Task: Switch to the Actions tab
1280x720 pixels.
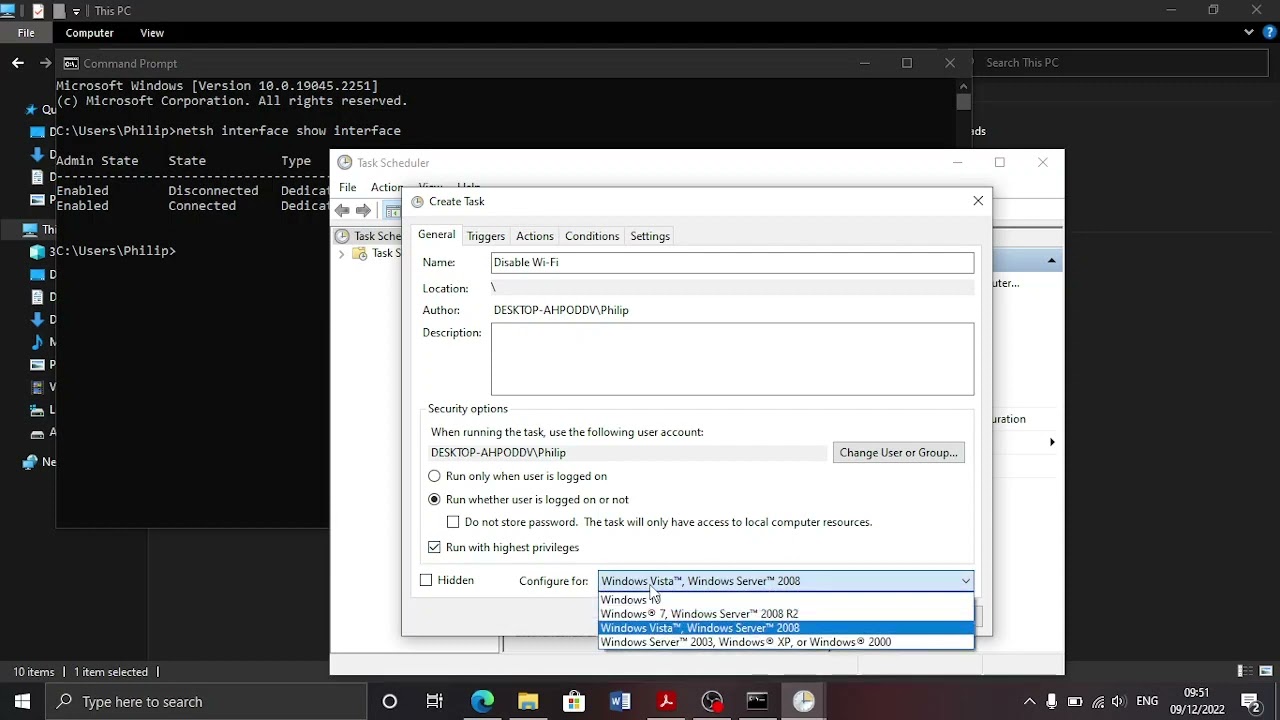Action: [x=534, y=236]
